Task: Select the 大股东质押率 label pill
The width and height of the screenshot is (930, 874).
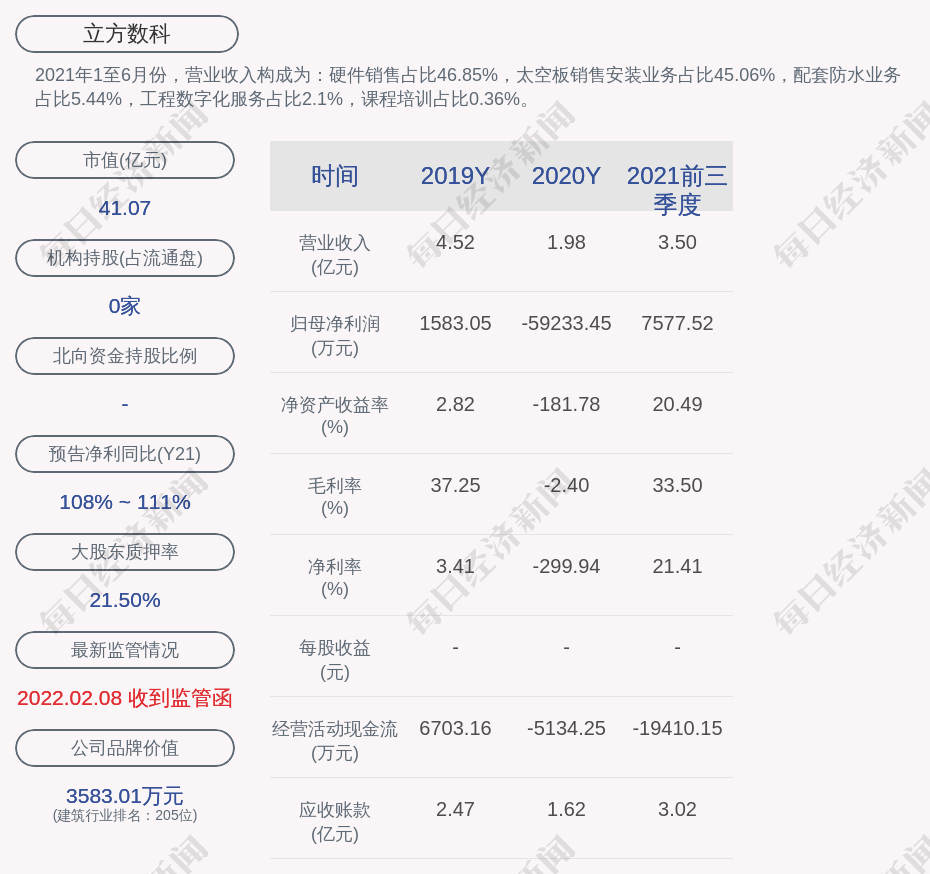Action: (125, 552)
